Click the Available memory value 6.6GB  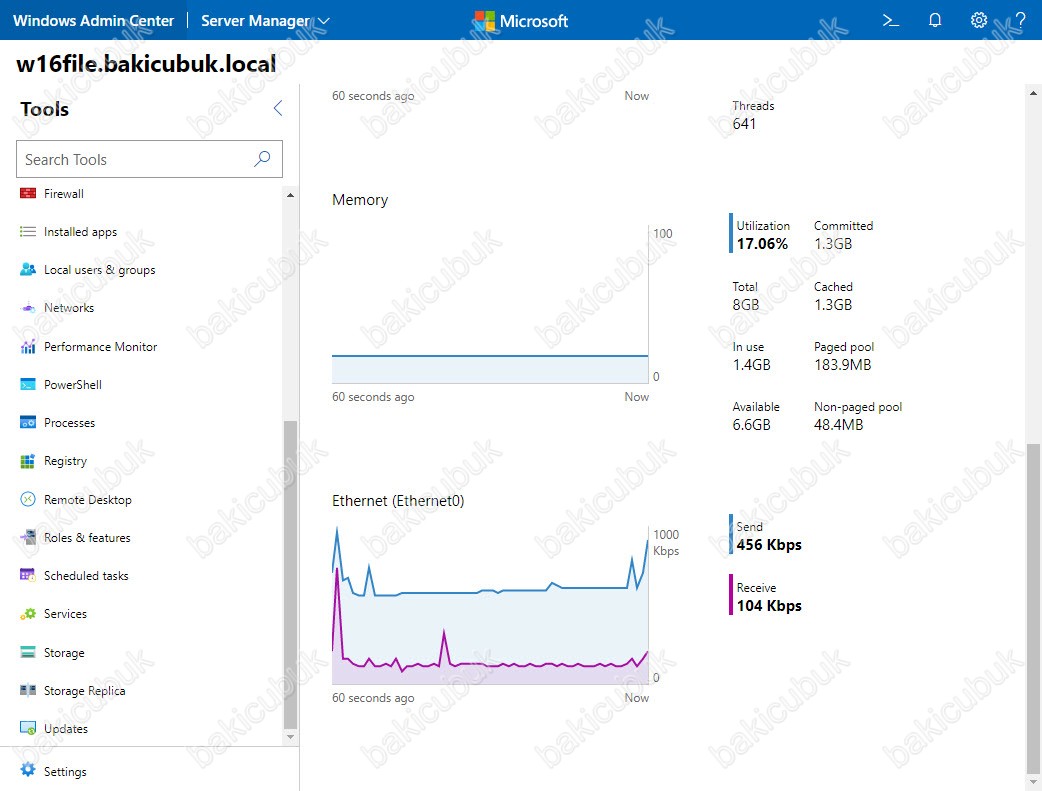[x=752, y=425]
